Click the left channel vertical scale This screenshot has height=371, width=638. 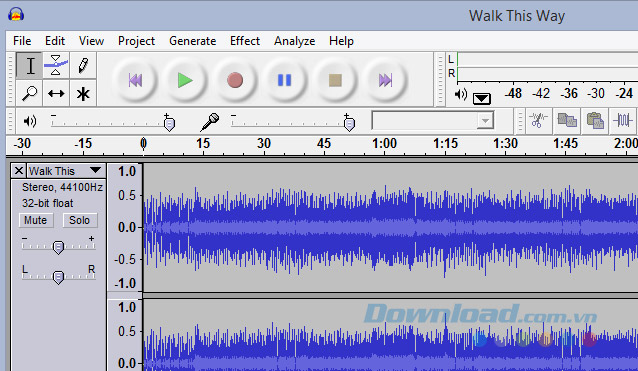pyautogui.click(x=125, y=228)
